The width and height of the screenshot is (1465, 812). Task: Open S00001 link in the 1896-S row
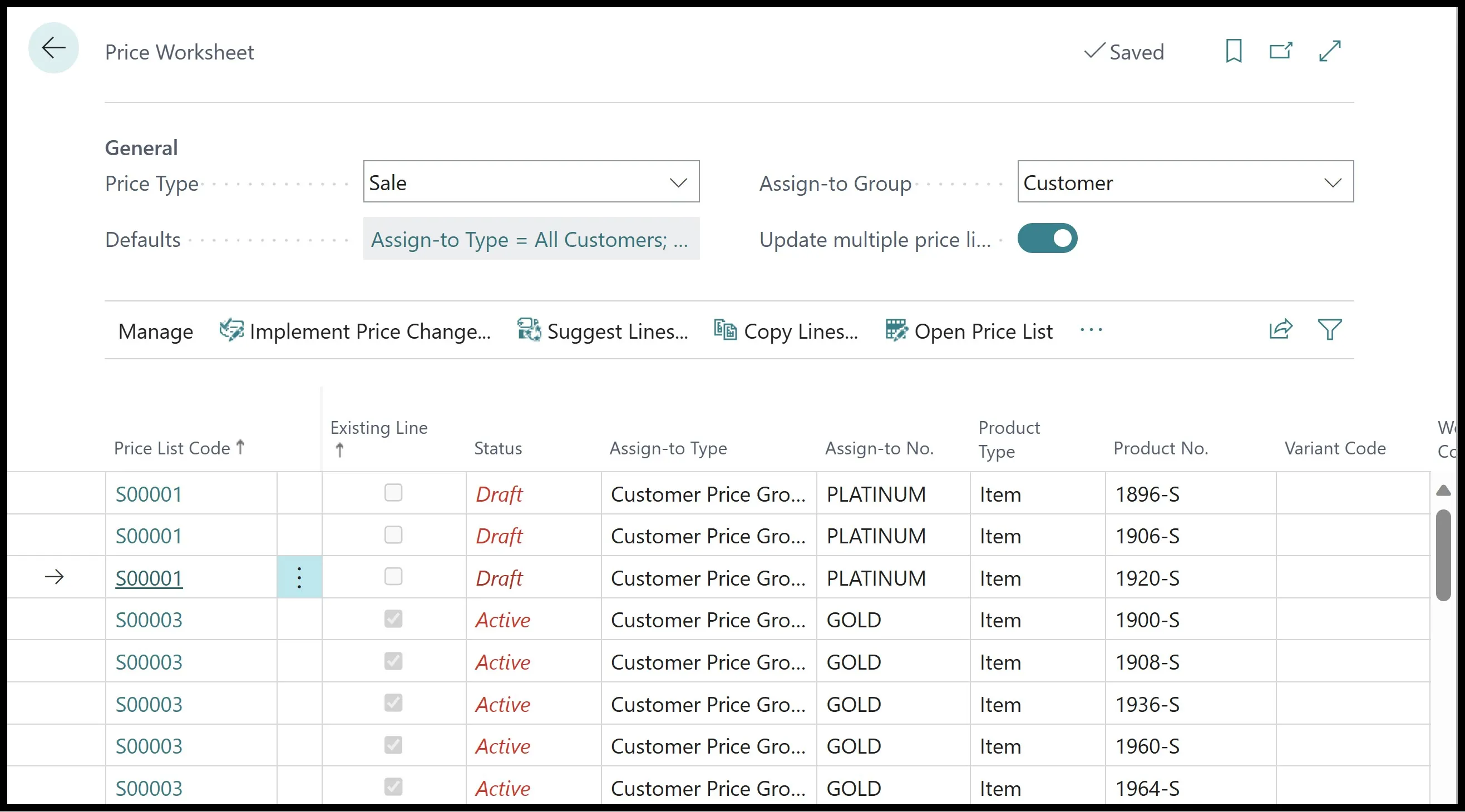(x=149, y=494)
